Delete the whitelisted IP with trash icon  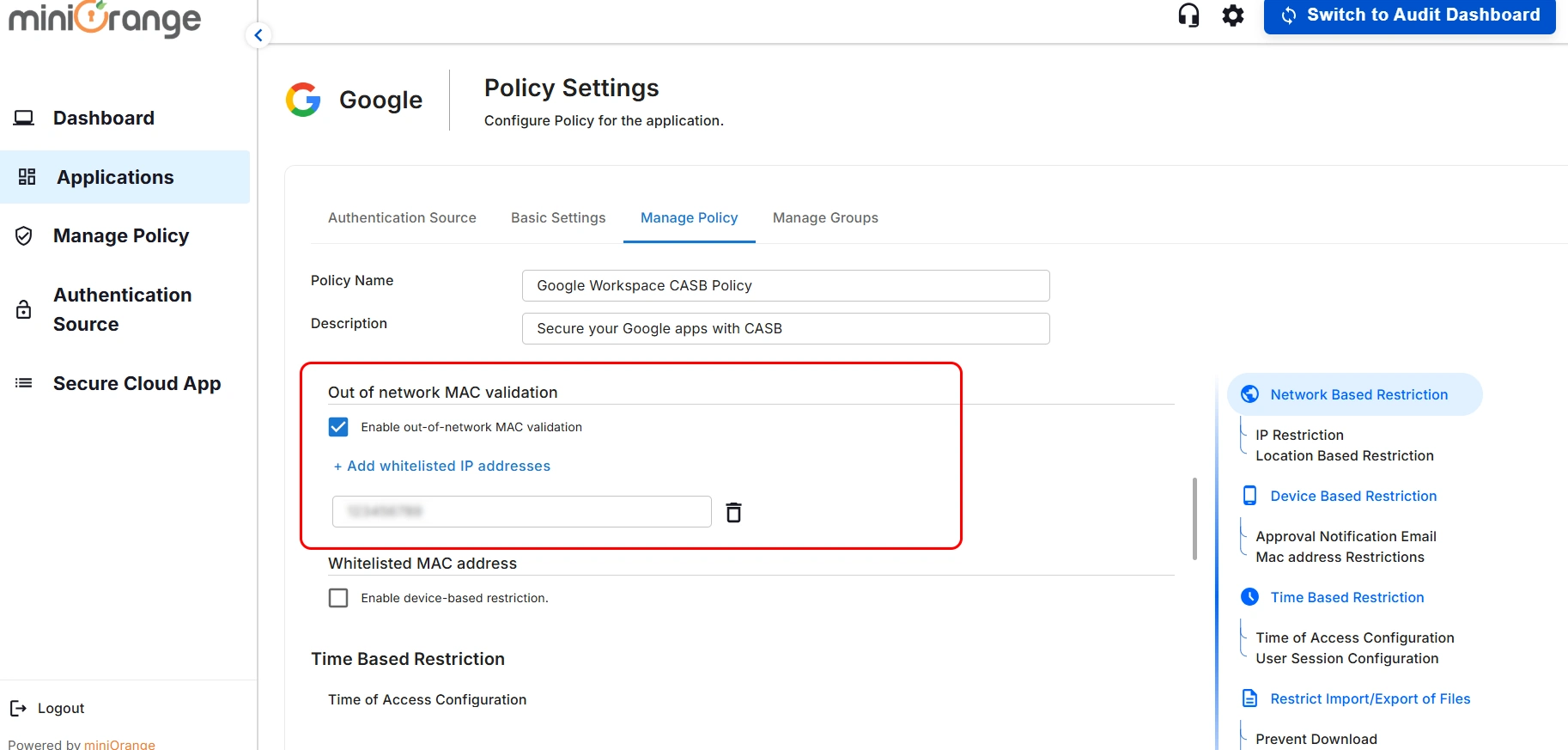(733, 512)
